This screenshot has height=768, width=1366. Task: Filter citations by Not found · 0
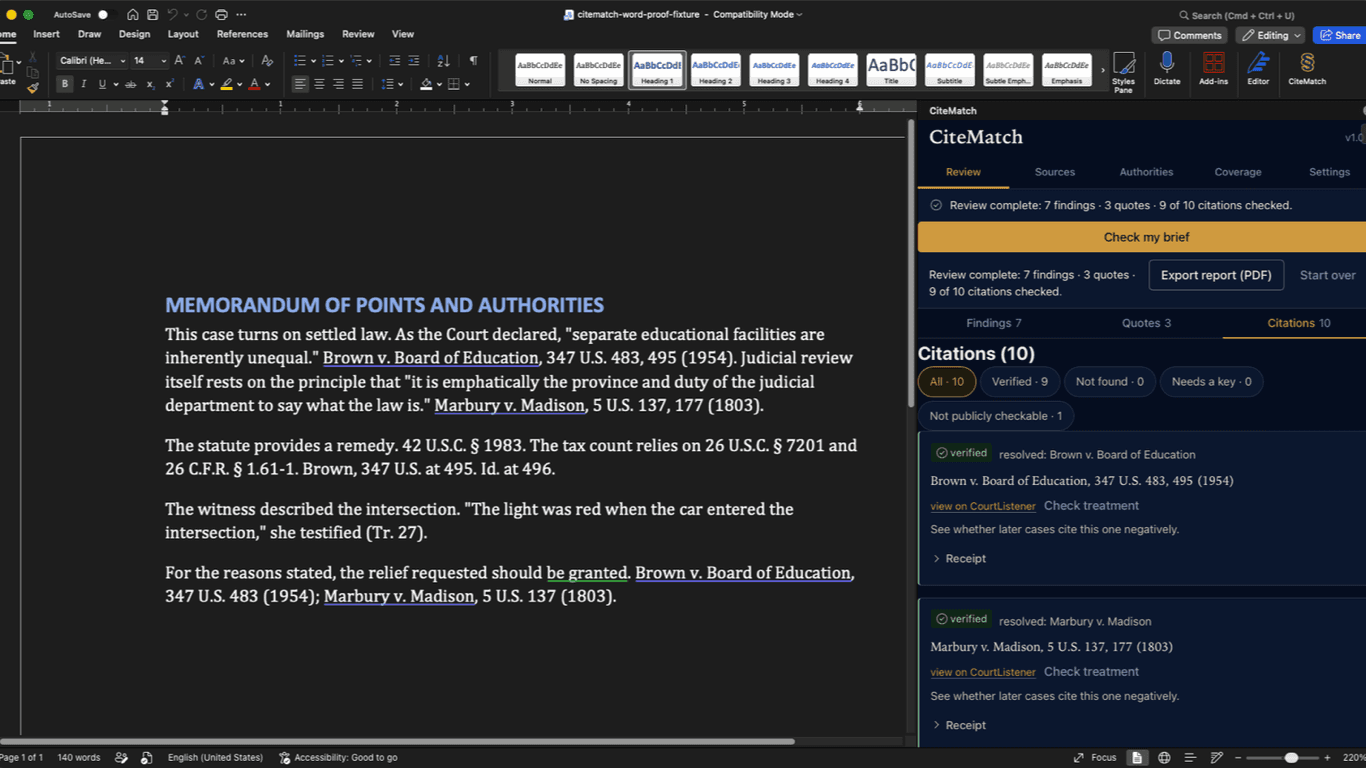click(1110, 382)
